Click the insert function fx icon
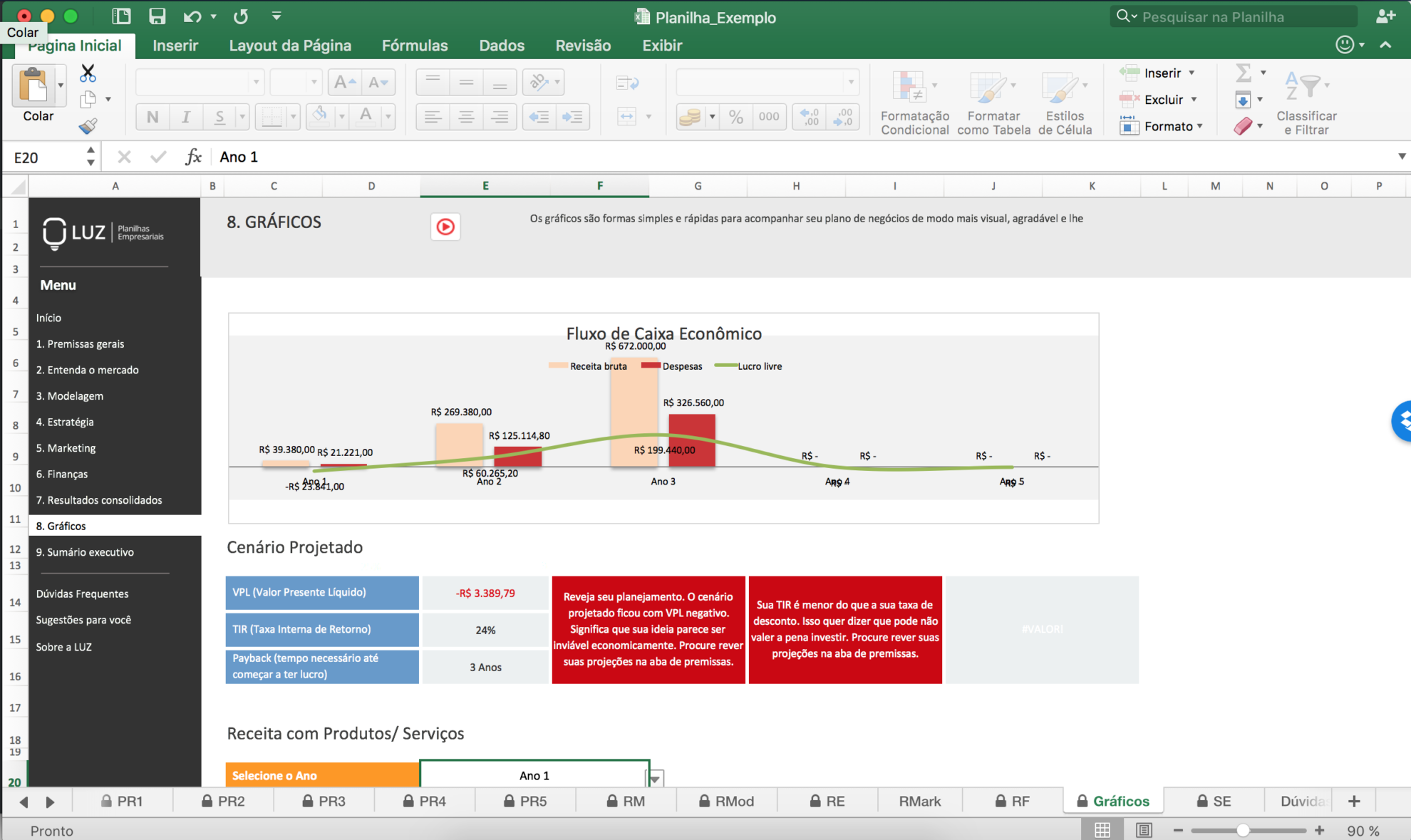 [193, 157]
